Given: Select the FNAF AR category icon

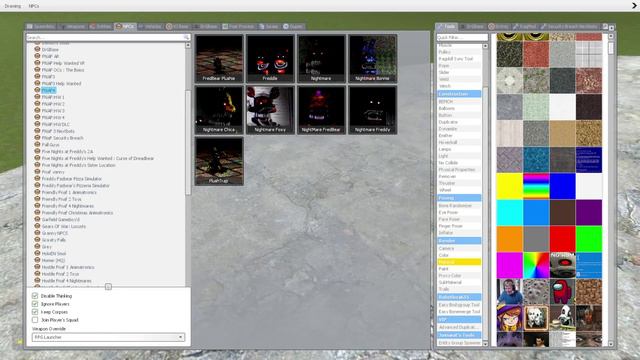Looking at the screenshot, I should [37, 56].
